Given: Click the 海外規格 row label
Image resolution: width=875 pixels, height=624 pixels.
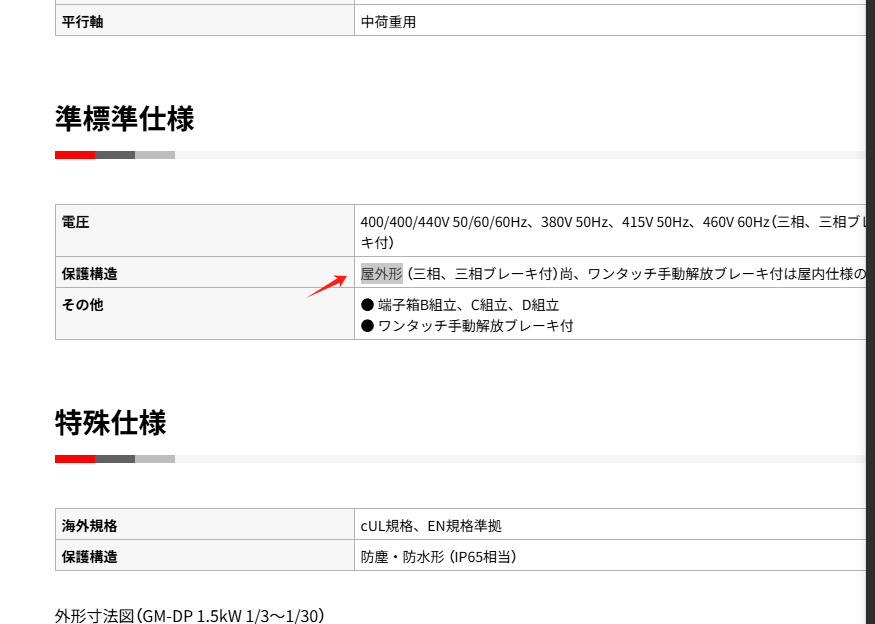Looking at the screenshot, I should [89, 525].
